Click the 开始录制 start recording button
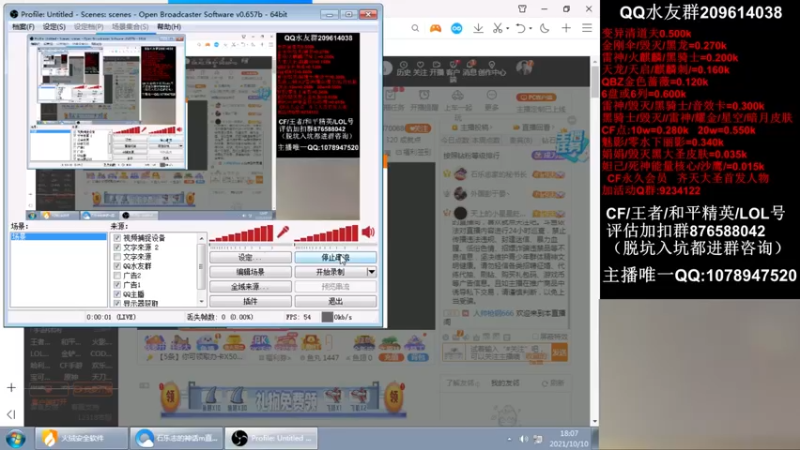 pyautogui.click(x=331, y=272)
